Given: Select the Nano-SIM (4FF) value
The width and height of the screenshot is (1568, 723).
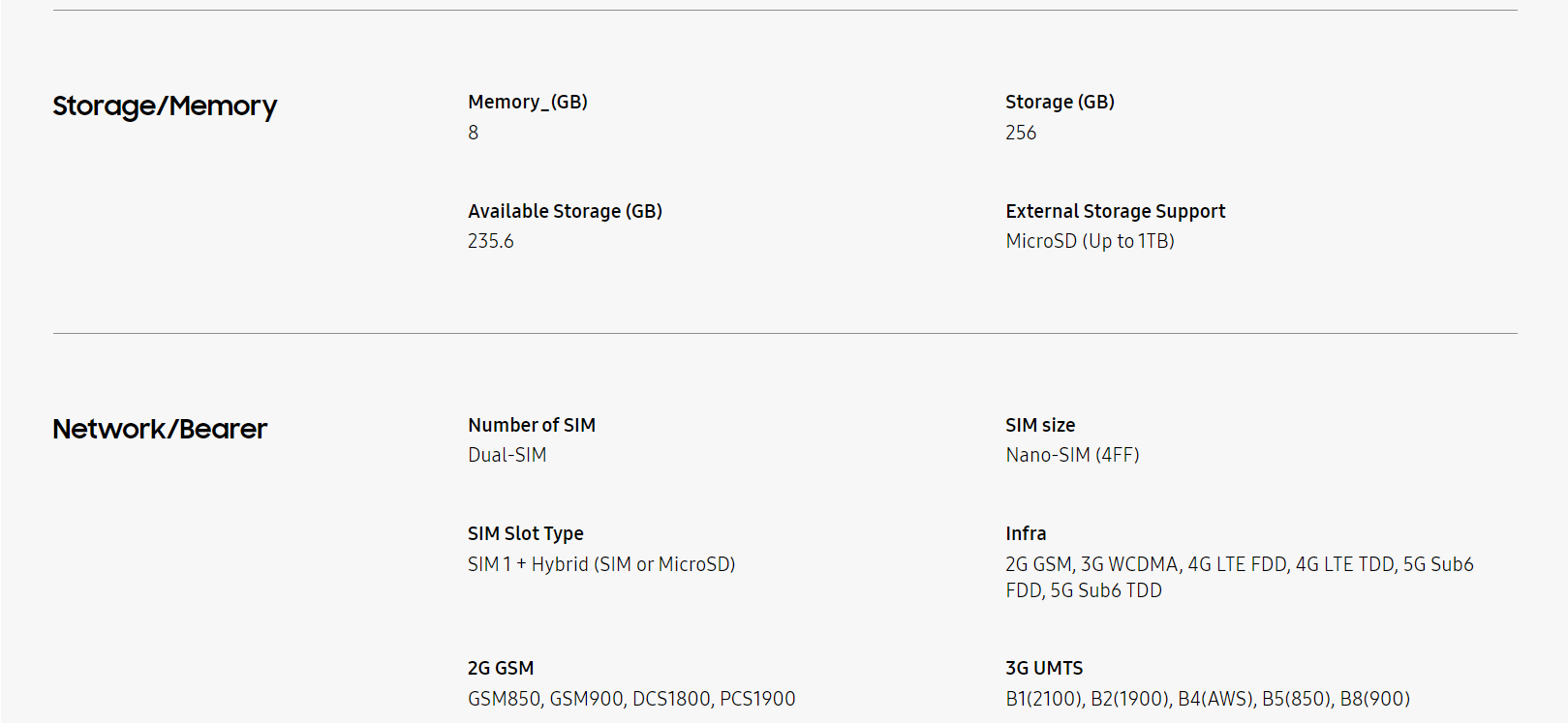Looking at the screenshot, I should [x=1072, y=455].
